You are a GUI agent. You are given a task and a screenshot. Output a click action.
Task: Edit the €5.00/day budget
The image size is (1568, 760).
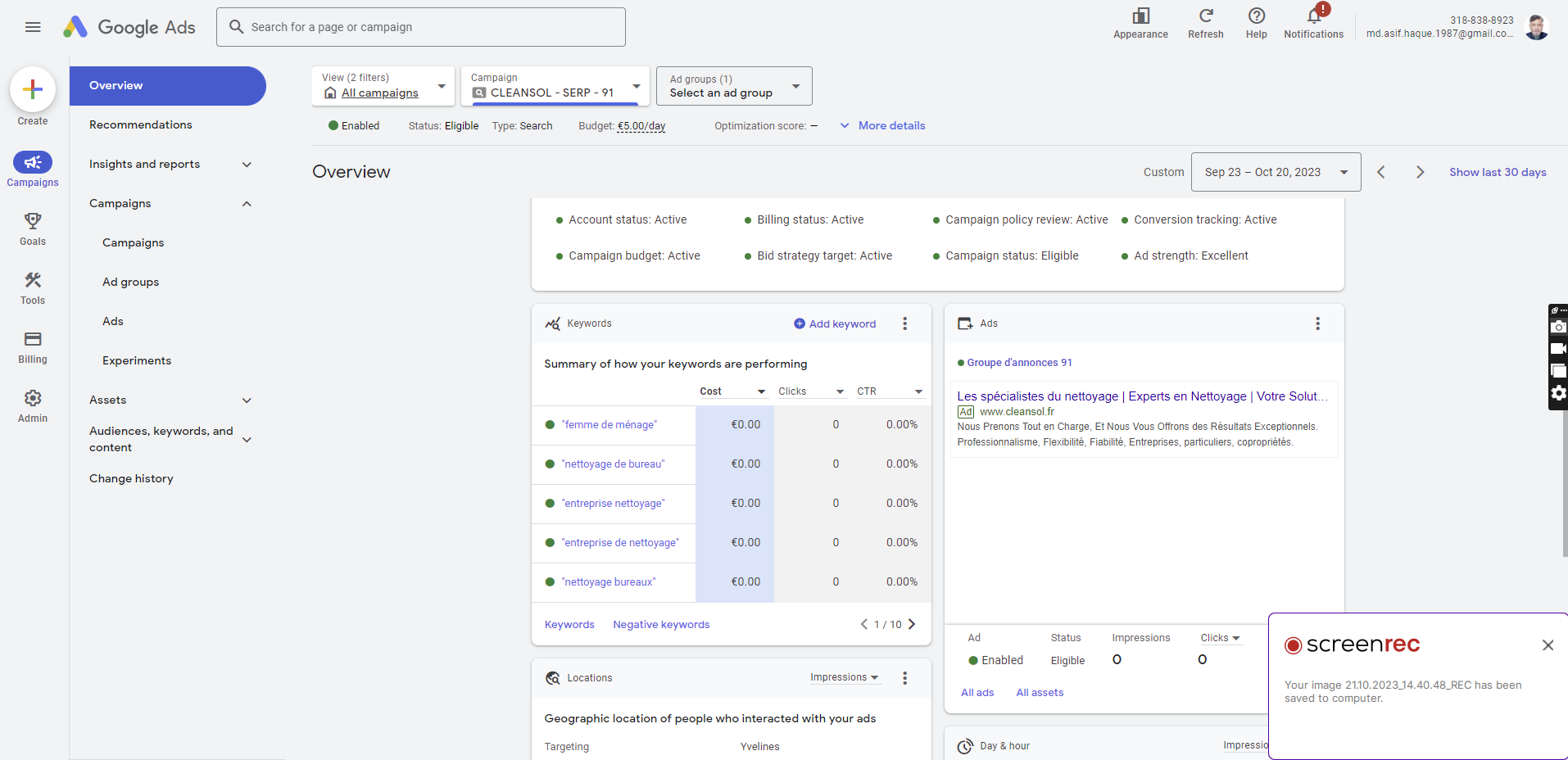point(641,126)
